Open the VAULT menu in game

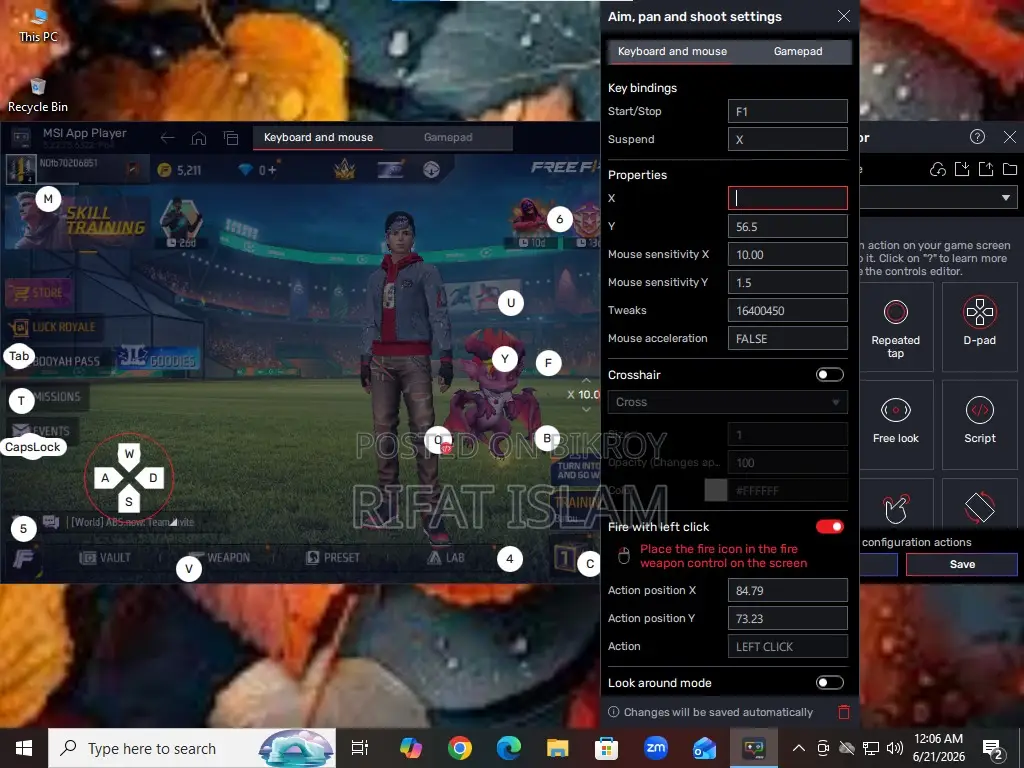click(105, 558)
